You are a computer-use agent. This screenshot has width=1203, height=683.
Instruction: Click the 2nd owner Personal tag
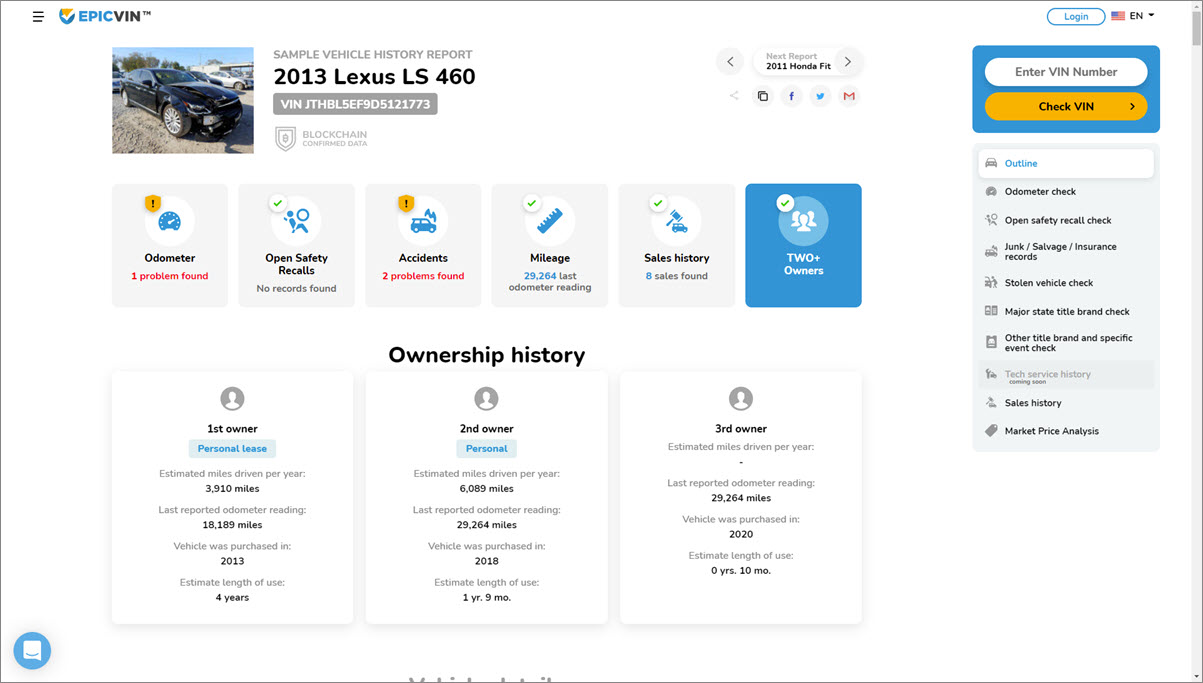point(487,449)
